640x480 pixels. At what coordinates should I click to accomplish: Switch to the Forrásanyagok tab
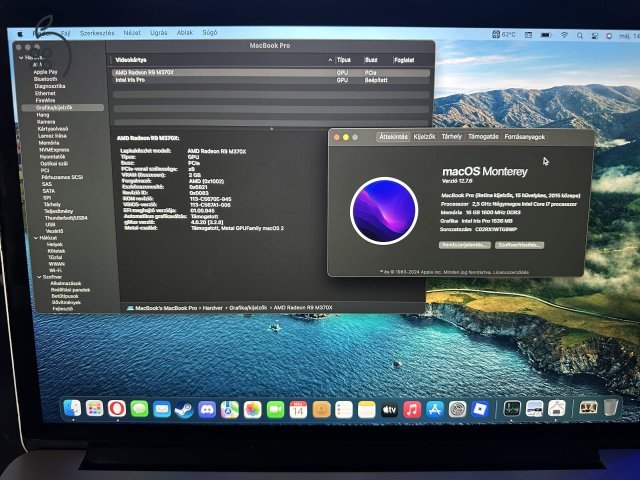tap(525, 137)
